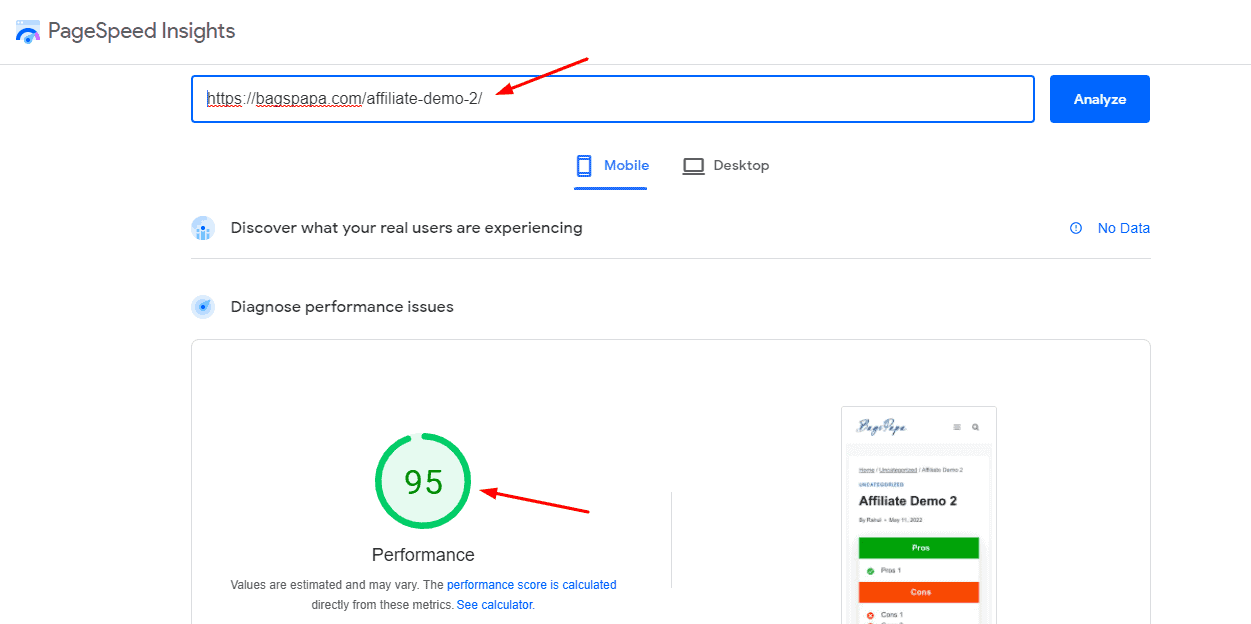Switch to the Mobile tab

(612, 166)
